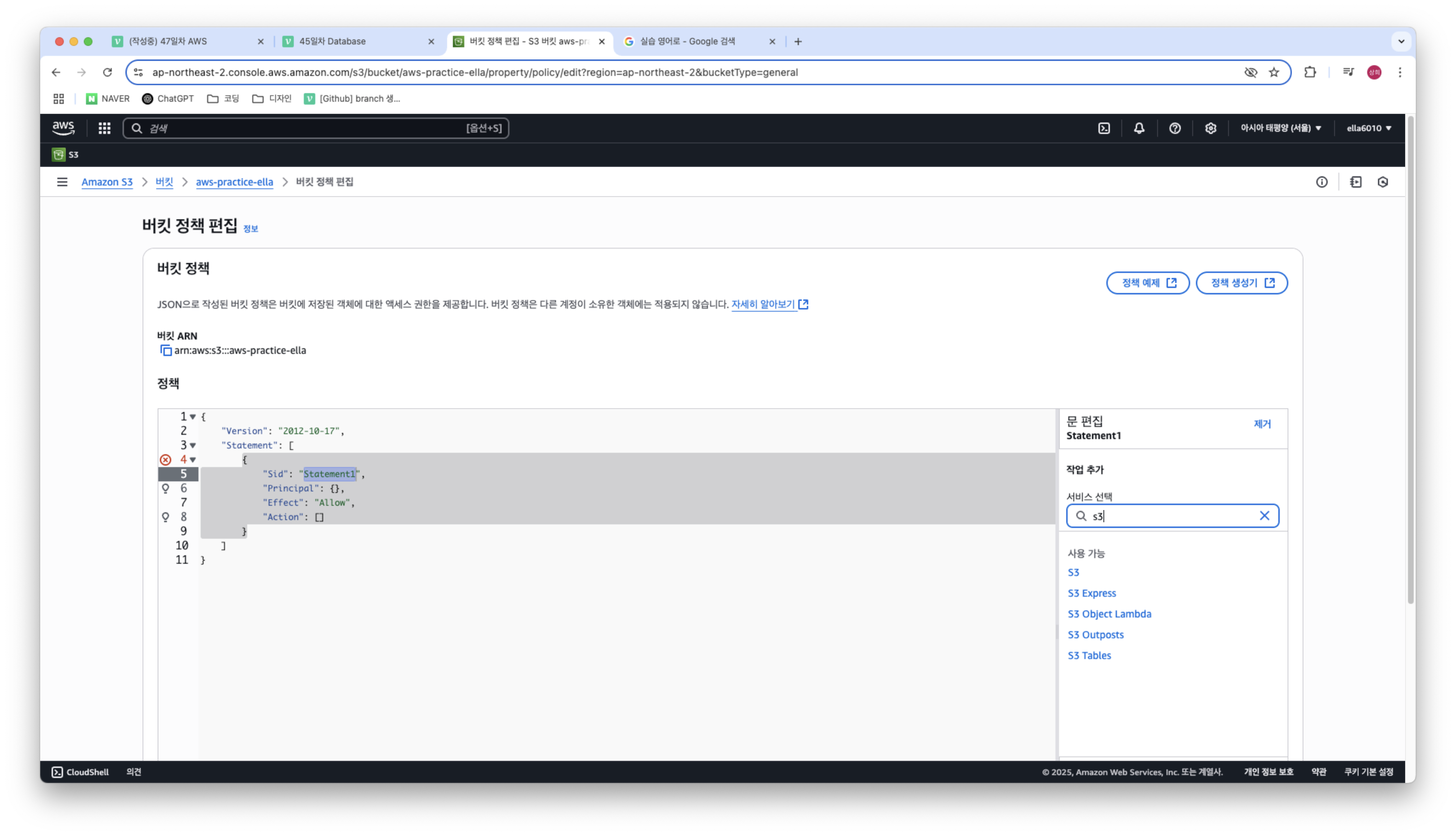This screenshot has height=836, width=1456.
Task: Open the 디자인 bookmark folder
Action: pos(272,99)
